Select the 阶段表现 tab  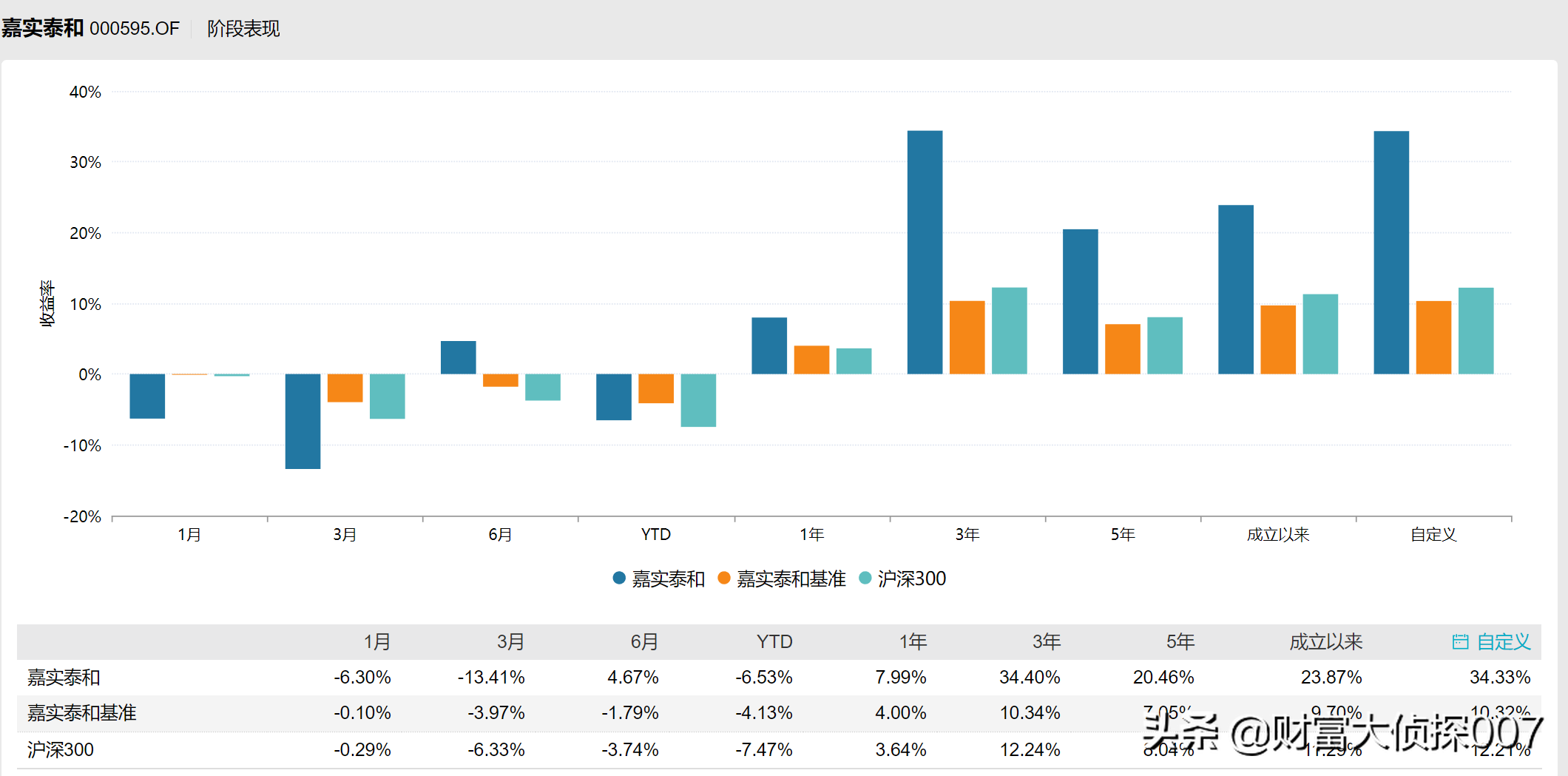pos(243,28)
